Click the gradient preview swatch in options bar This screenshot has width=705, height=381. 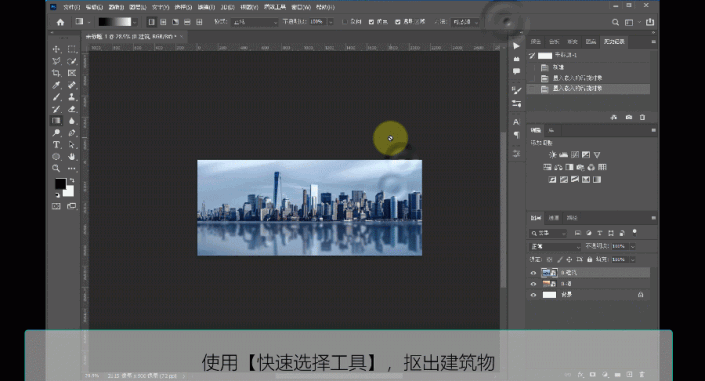coord(115,22)
